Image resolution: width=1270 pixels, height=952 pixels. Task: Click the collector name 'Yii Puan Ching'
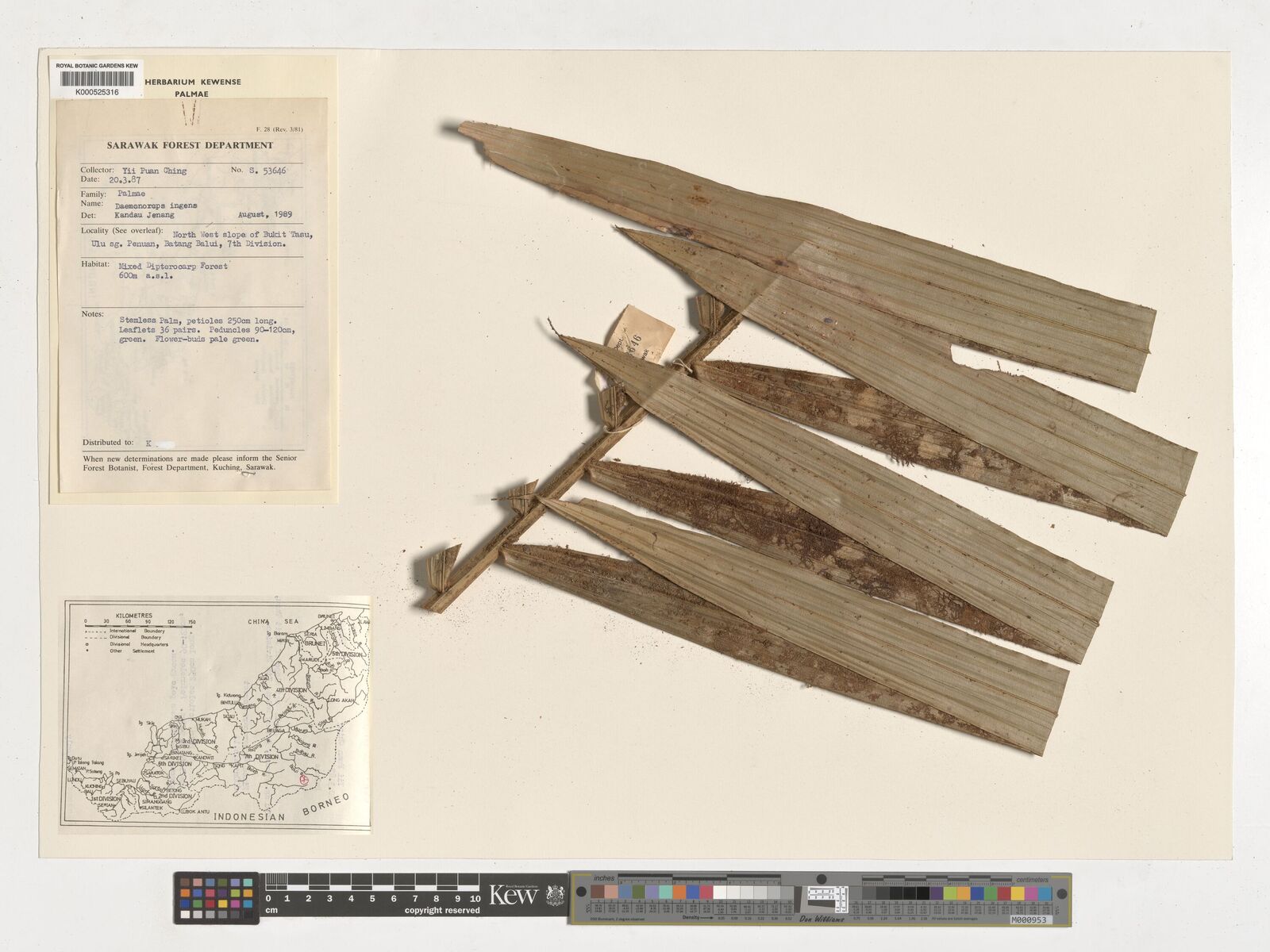[x=154, y=171]
